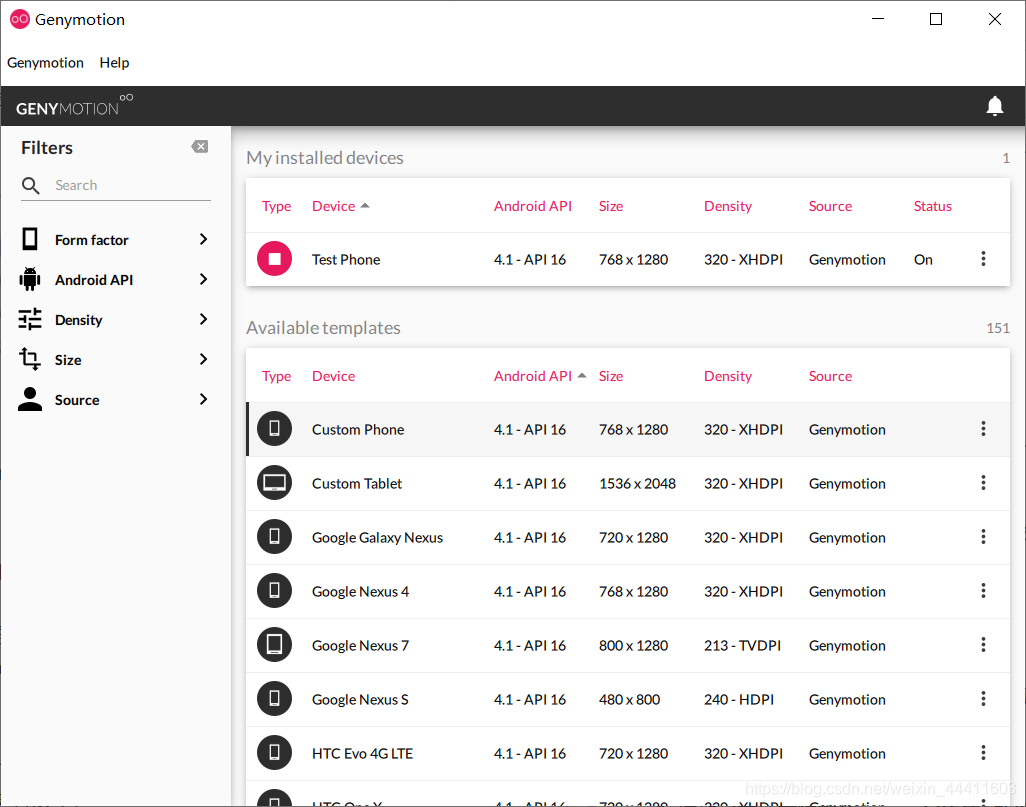The height and width of the screenshot is (807, 1026).
Task: Expand the Density filter chevron
Action: (203, 319)
